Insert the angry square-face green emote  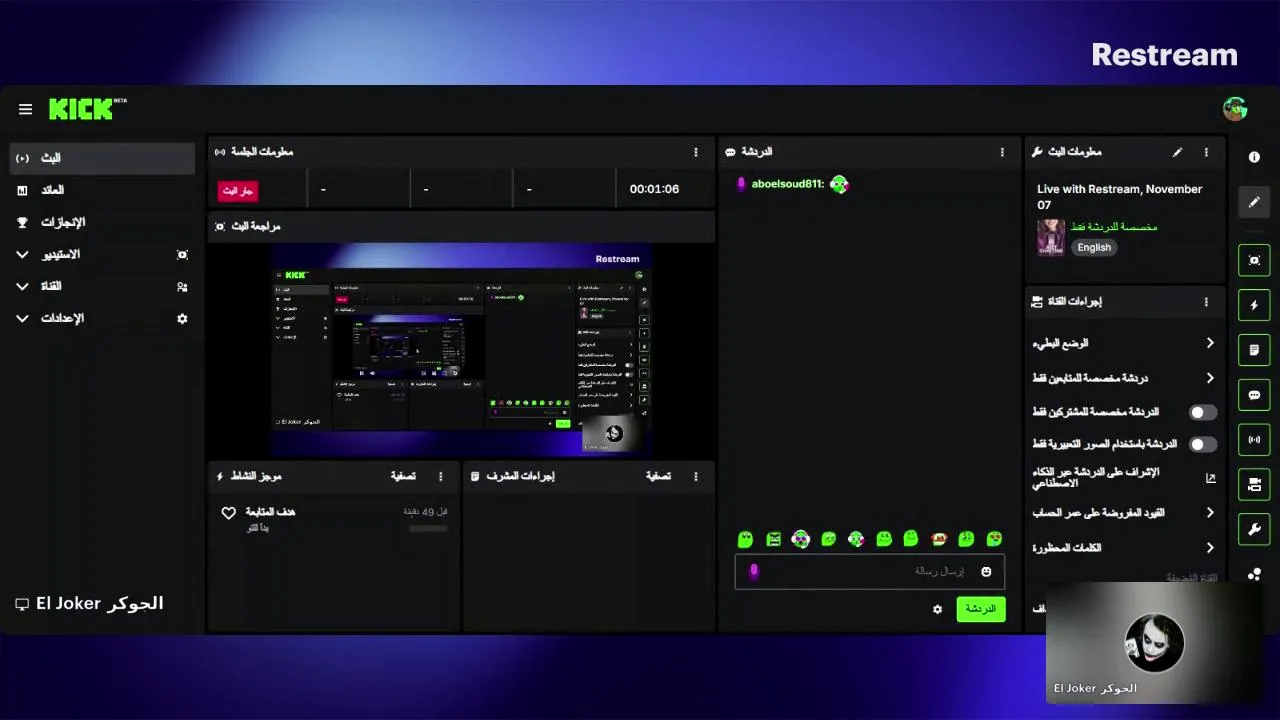tap(773, 539)
